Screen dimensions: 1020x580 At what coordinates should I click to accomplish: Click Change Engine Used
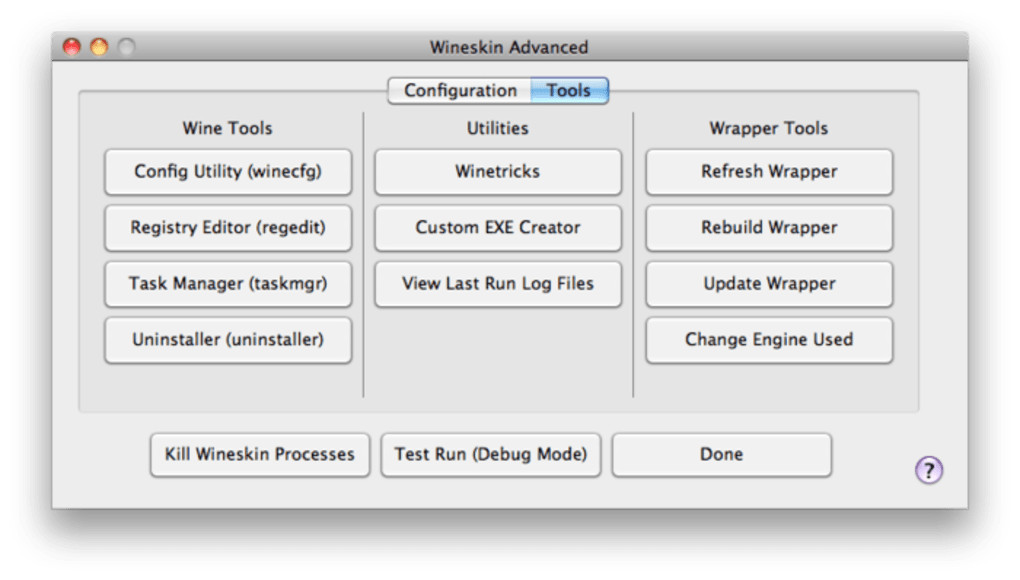[x=769, y=340]
